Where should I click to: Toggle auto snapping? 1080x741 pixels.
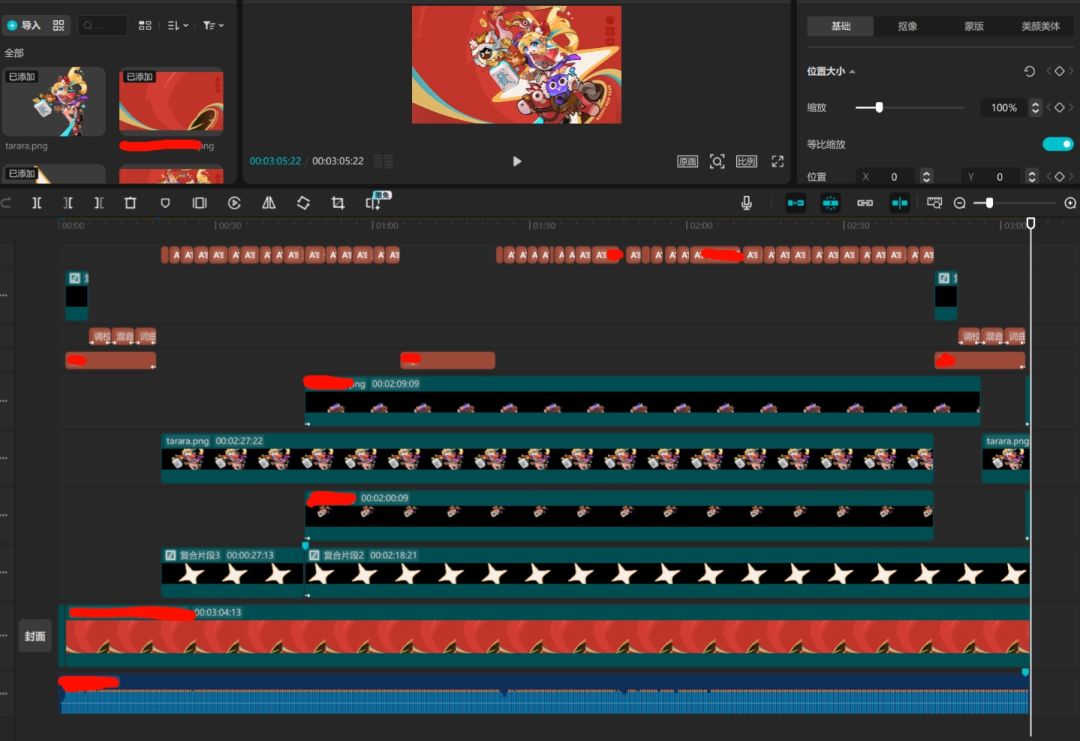[x=830, y=203]
